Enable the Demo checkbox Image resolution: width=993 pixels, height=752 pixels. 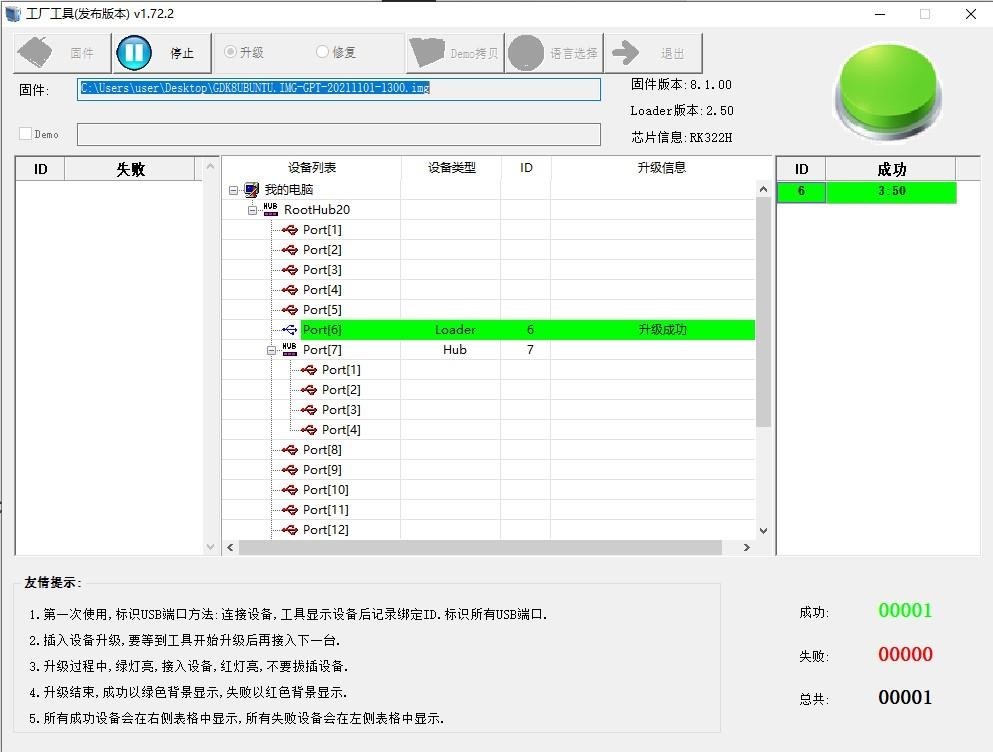coord(26,134)
